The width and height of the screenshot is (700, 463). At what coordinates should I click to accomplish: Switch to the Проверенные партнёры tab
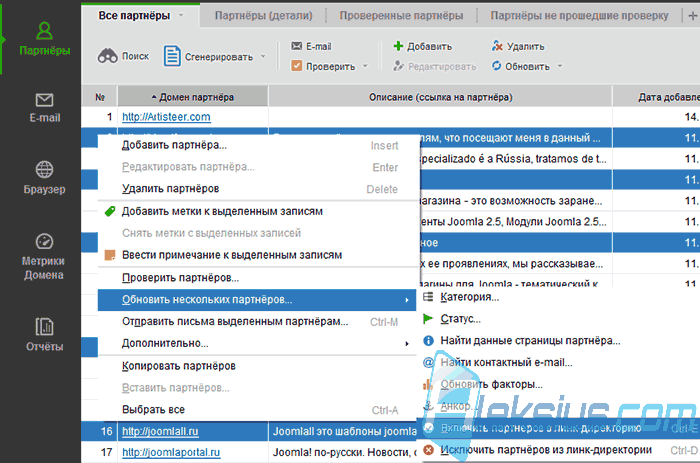click(401, 16)
